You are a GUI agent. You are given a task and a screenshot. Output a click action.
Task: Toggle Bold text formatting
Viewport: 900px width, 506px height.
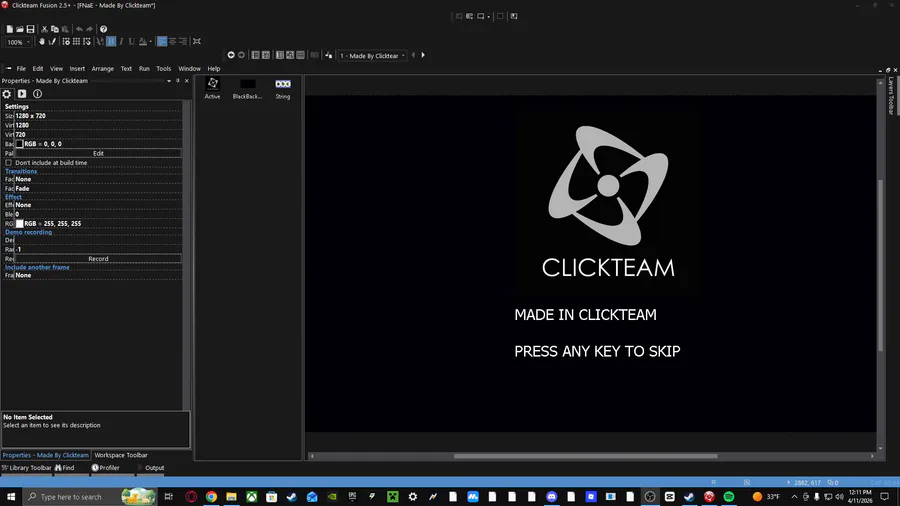pyautogui.click(x=111, y=41)
